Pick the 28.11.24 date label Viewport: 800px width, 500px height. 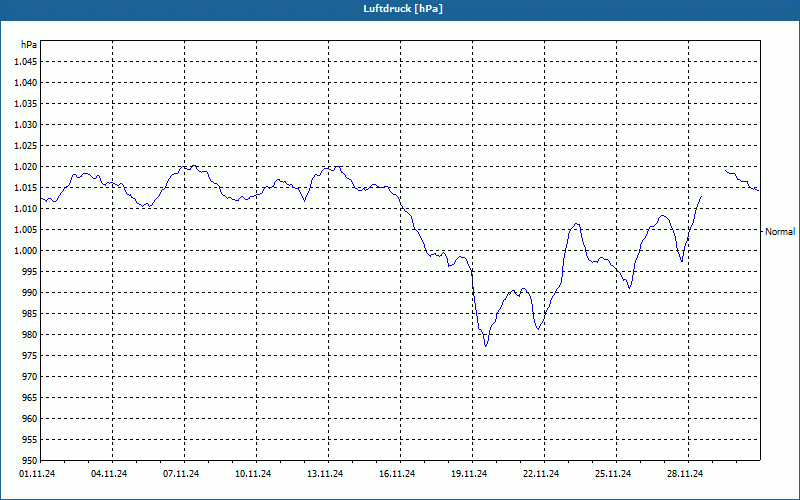685,473
